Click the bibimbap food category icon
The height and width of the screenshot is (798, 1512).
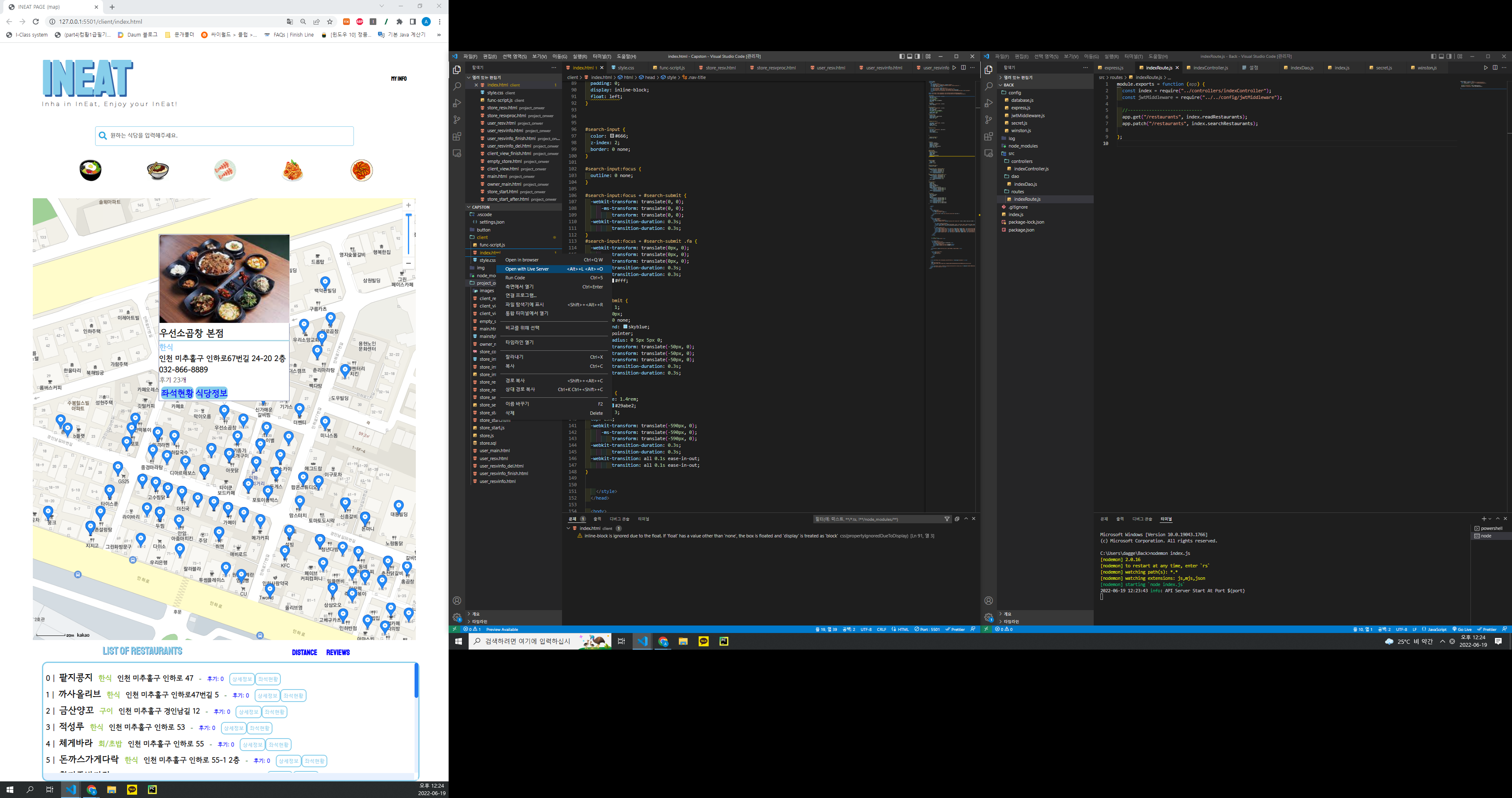(x=91, y=170)
